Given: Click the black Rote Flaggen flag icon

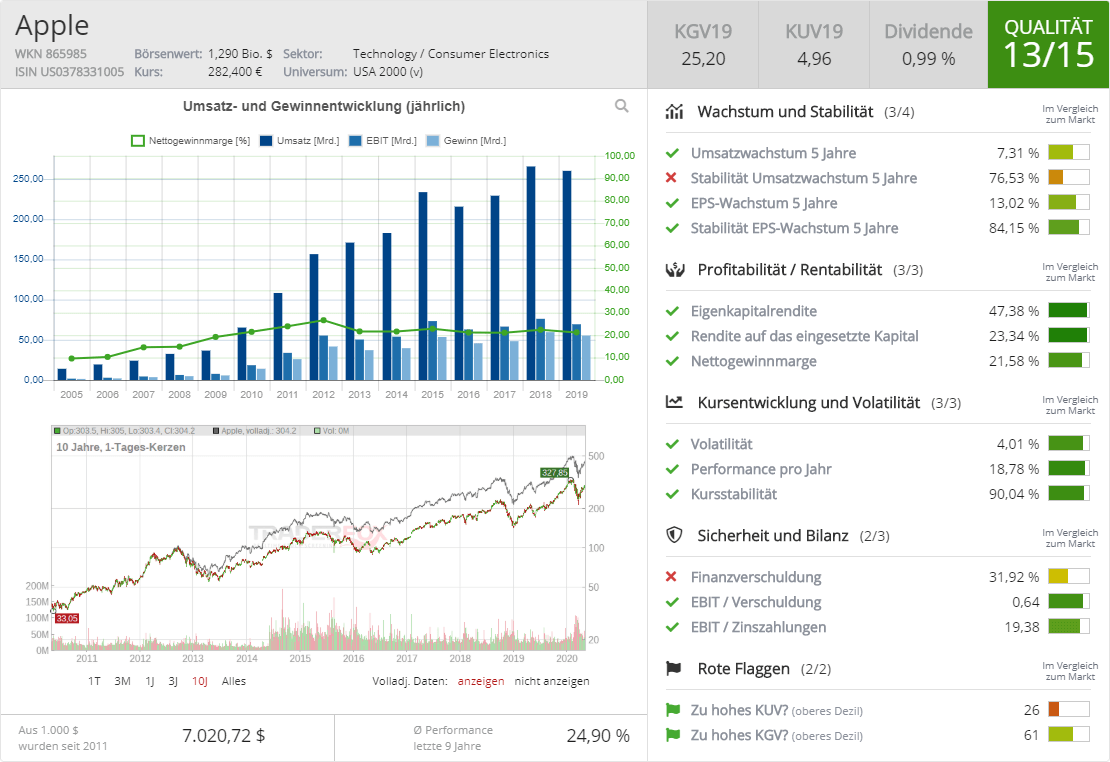Looking at the screenshot, I should coord(674,669).
